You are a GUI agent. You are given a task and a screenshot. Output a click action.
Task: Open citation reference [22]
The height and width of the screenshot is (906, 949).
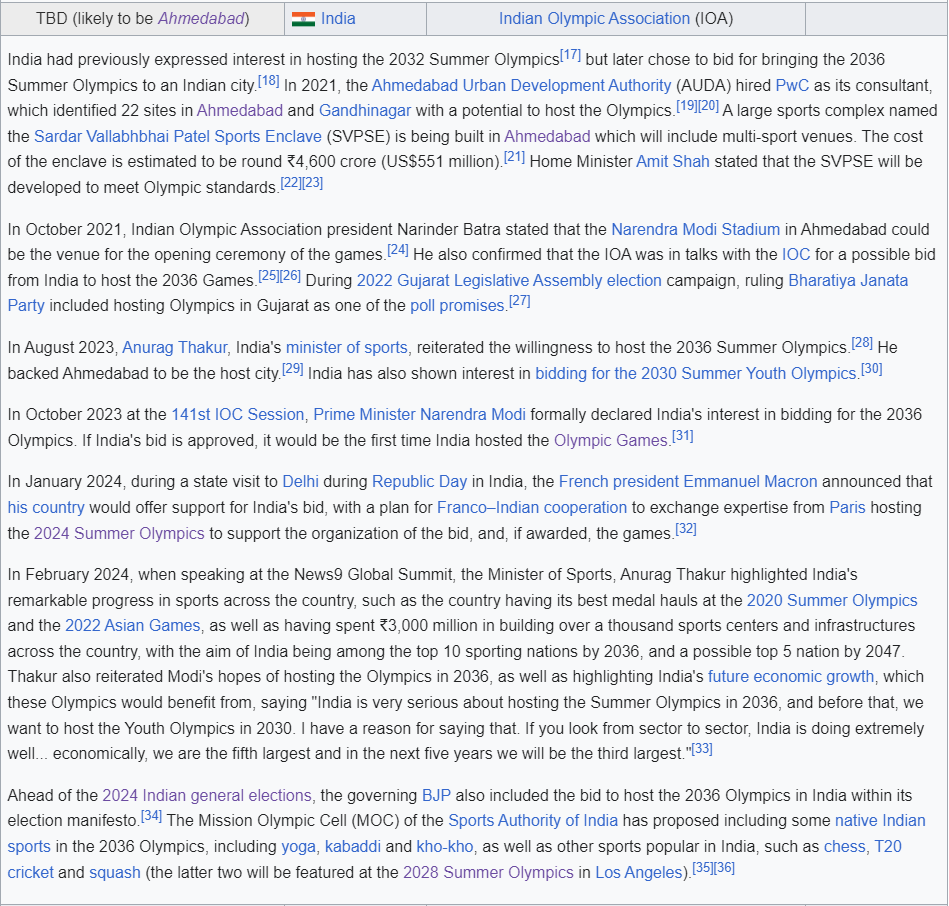[291, 183]
